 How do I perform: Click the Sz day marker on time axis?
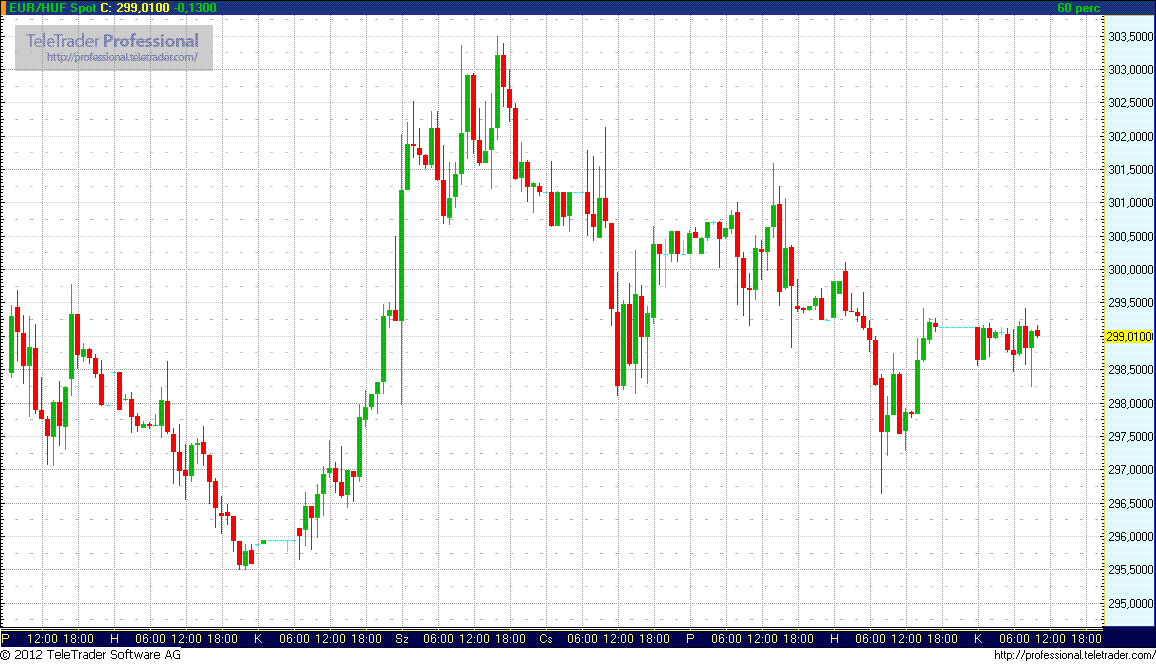(402, 638)
